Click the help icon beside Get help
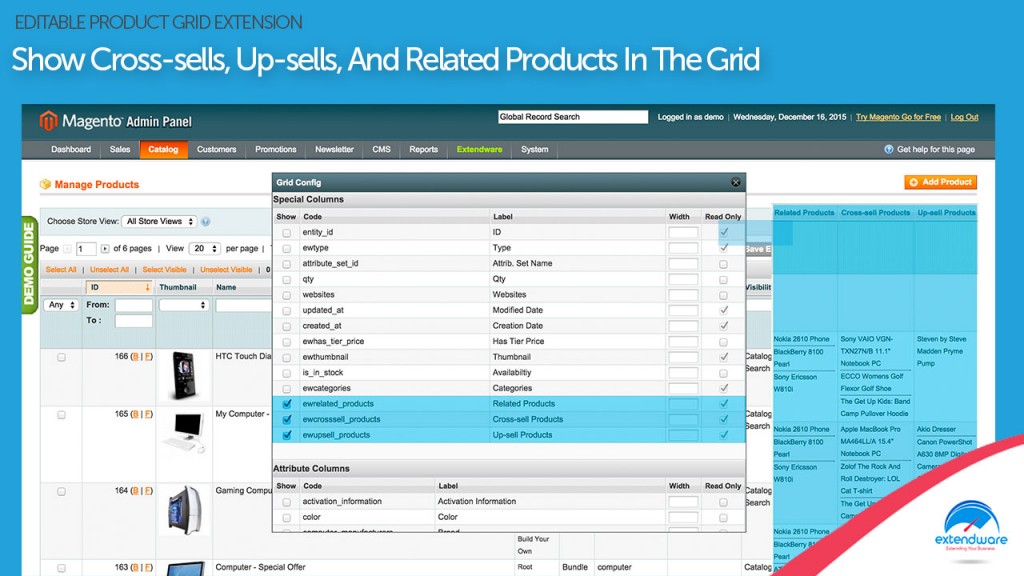This screenshot has width=1024, height=576. coord(888,150)
